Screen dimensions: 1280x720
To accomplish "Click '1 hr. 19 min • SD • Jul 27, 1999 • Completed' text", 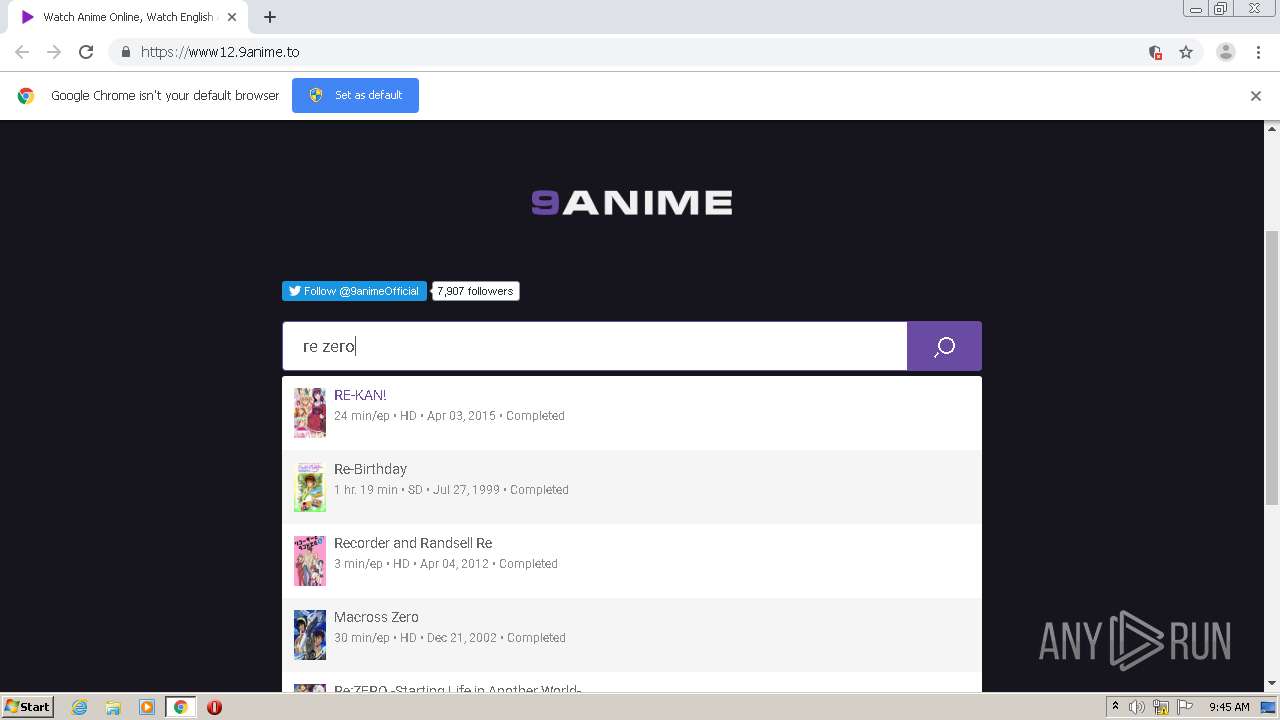I will pos(451,490).
